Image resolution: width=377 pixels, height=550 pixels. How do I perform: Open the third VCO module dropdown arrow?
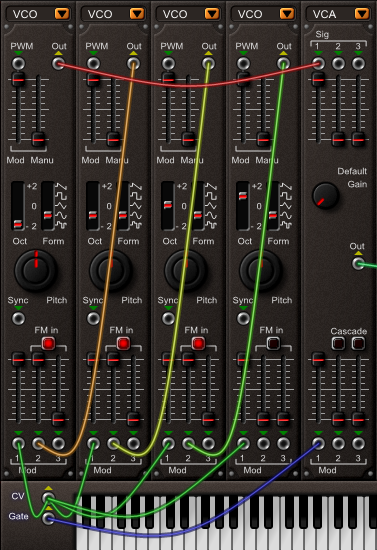212,14
